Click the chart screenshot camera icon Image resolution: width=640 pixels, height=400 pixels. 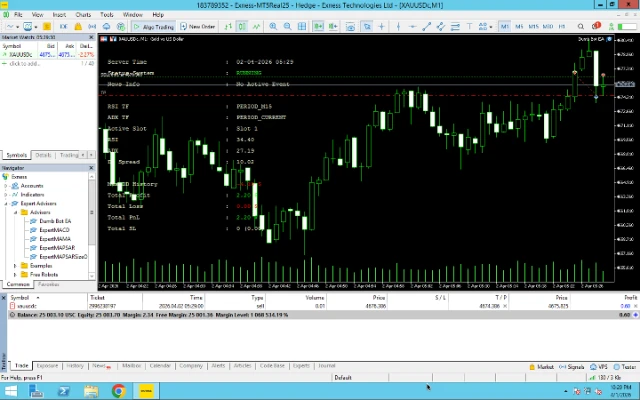[x=350, y=27]
